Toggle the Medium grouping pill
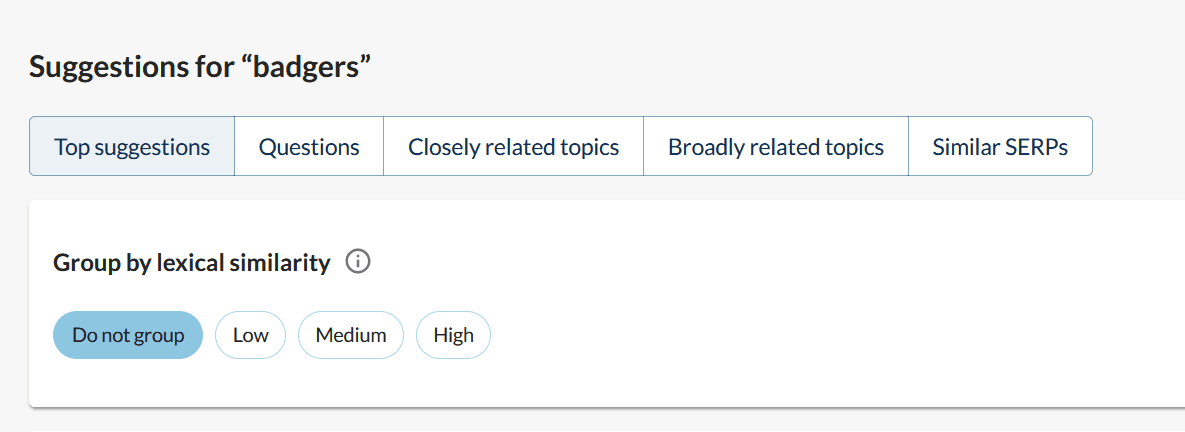Screen dimensions: 1185x432 (351, 335)
